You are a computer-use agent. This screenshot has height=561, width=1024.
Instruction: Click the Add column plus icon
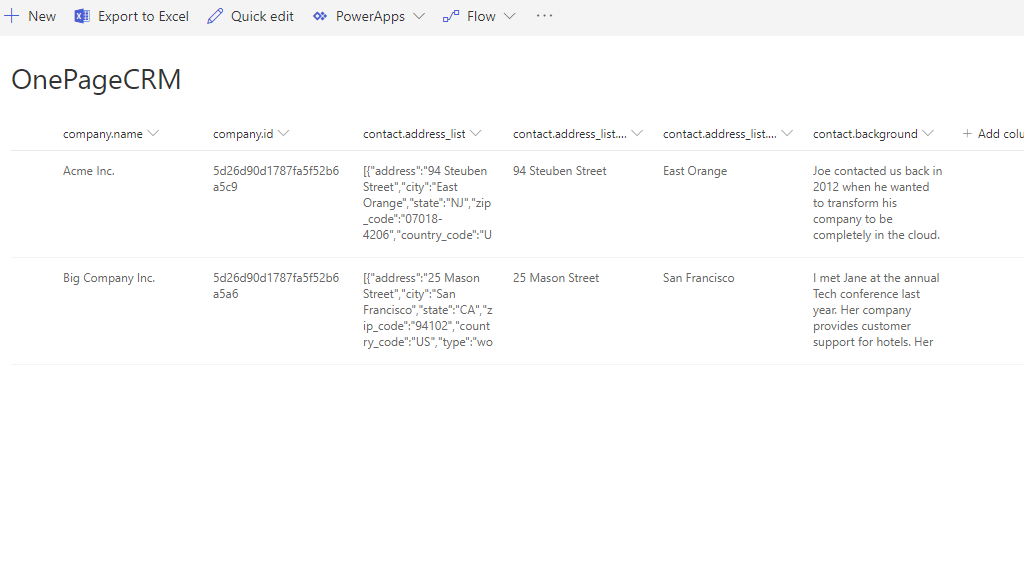point(967,134)
